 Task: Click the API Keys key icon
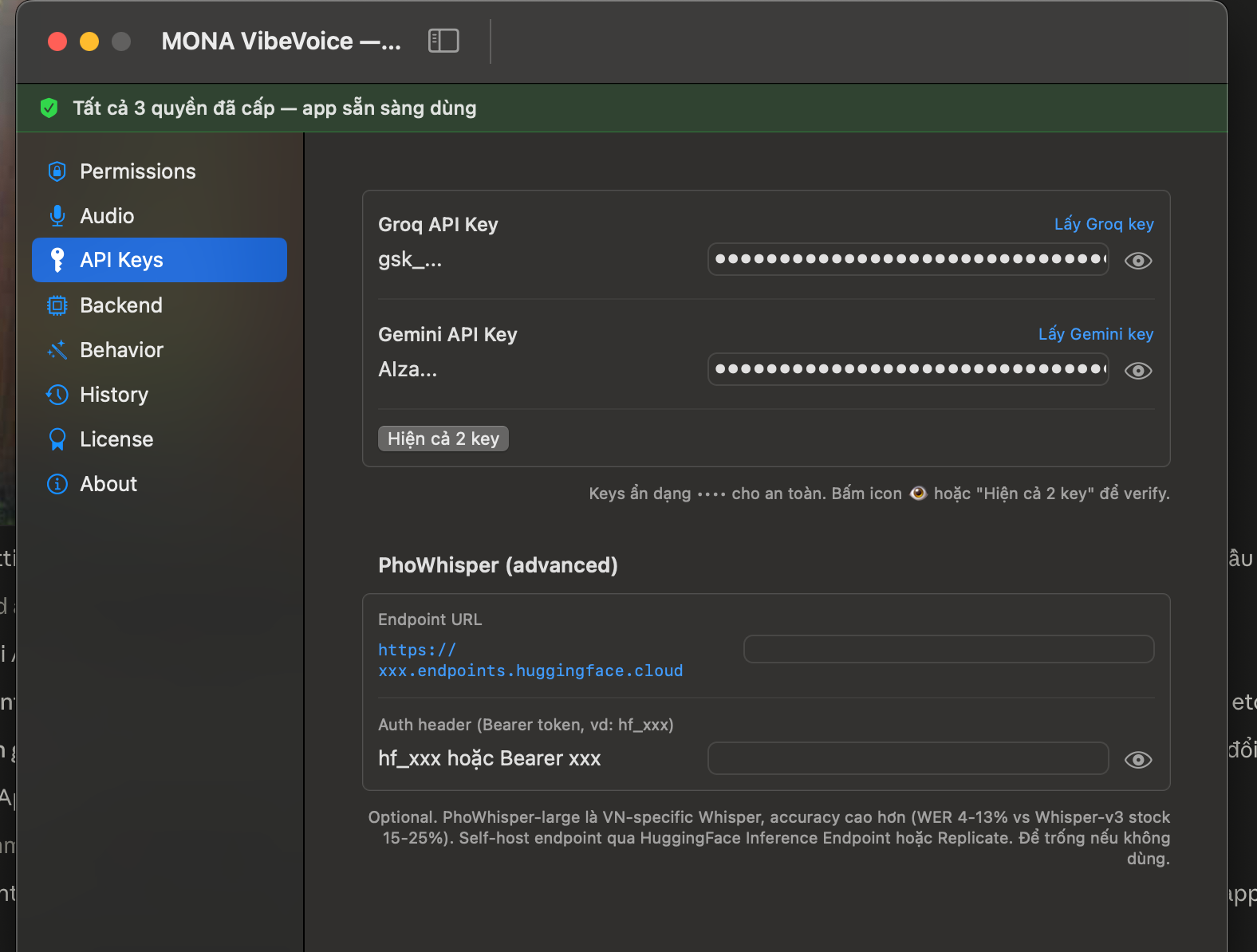(x=57, y=260)
